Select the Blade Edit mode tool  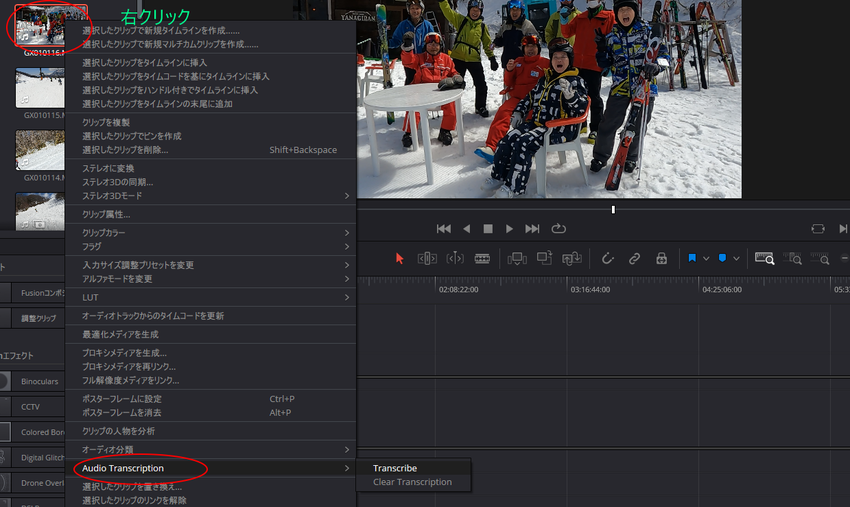tap(482, 259)
